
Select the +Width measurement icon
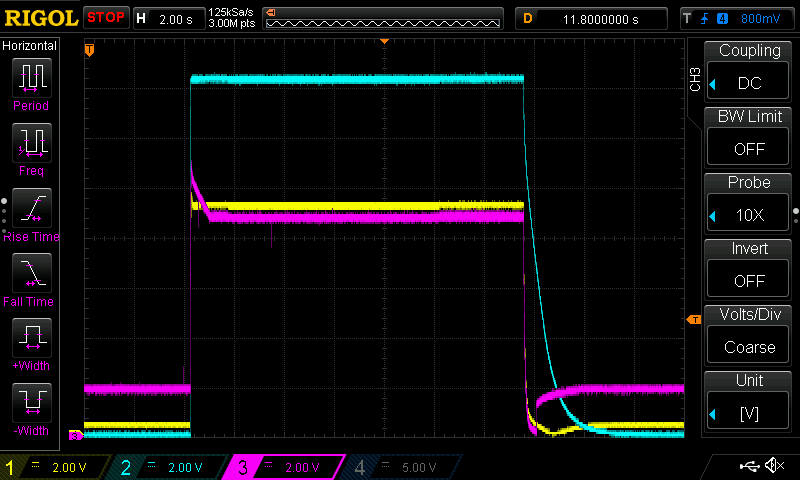[32, 338]
